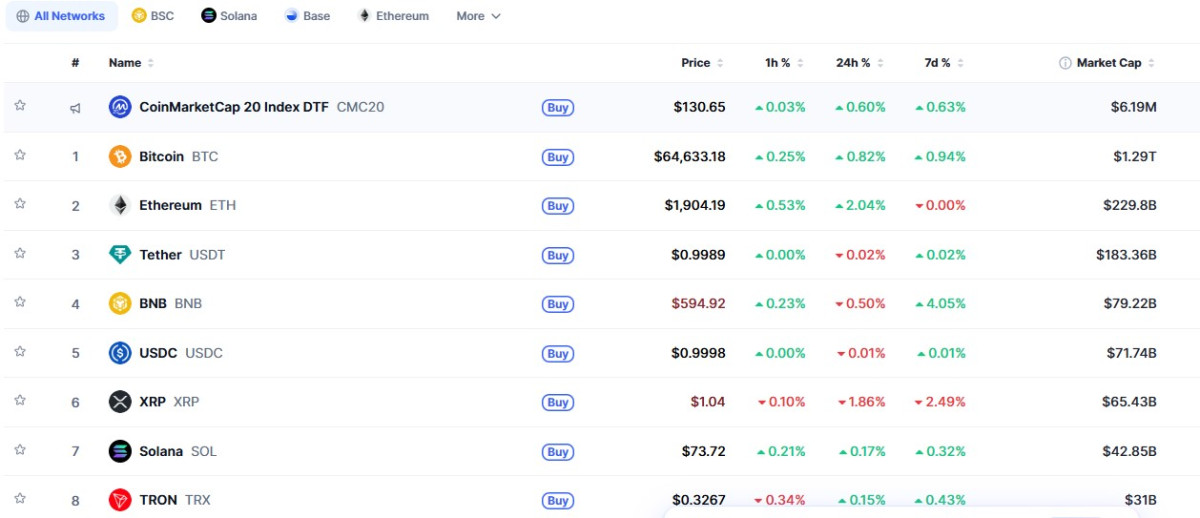Click the CoinMarketCap 20 Index logo icon
This screenshot has width=1200, height=518.
120,107
